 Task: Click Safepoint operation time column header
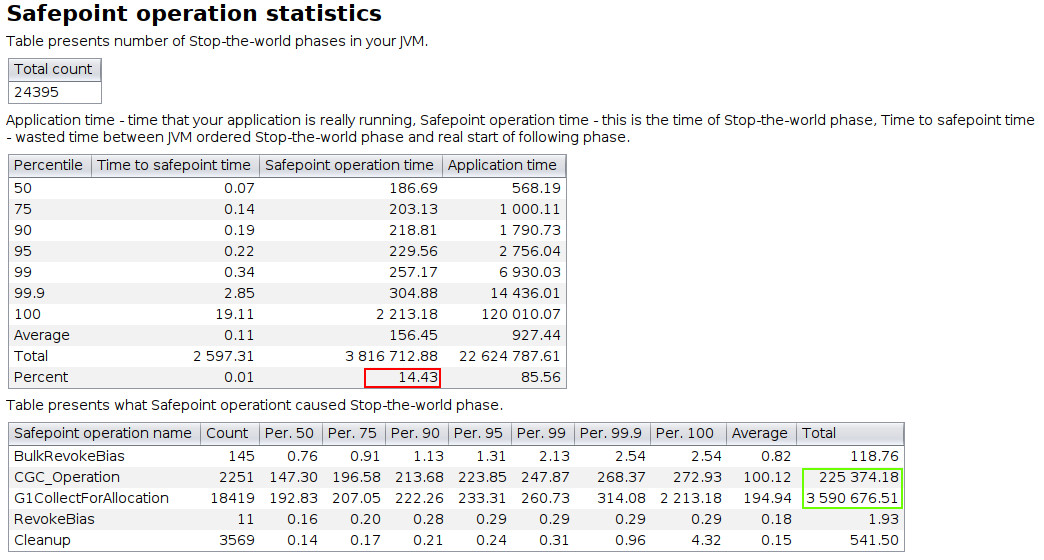pyautogui.click(x=350, y=165)
